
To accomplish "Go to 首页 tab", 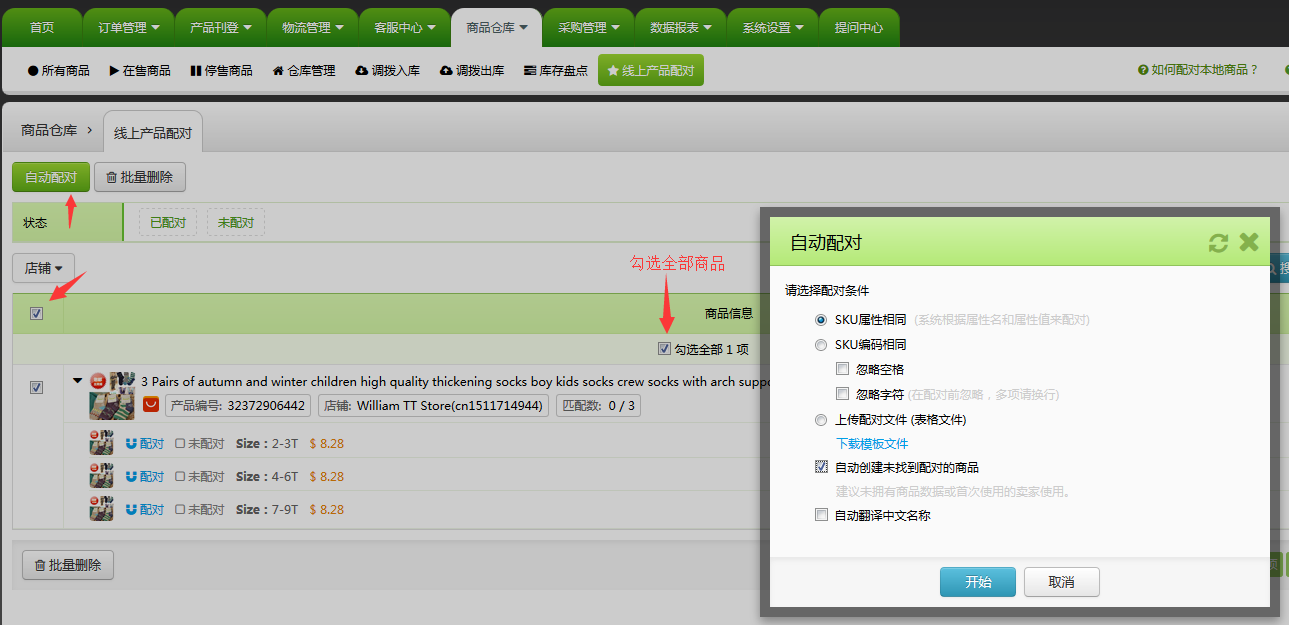I will click(42, 28).
